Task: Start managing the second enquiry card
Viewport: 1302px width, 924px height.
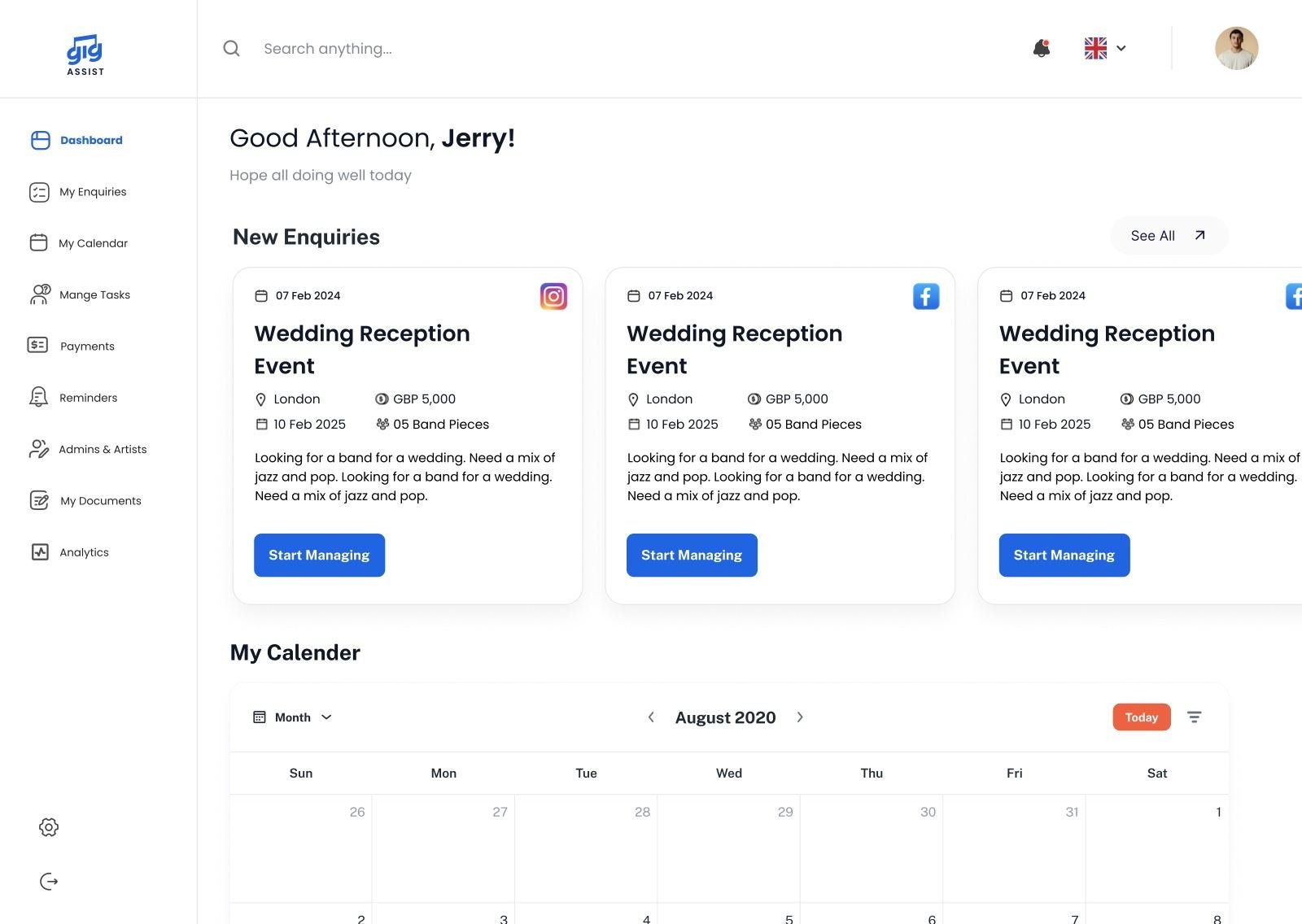Action: tap(692, 556)
